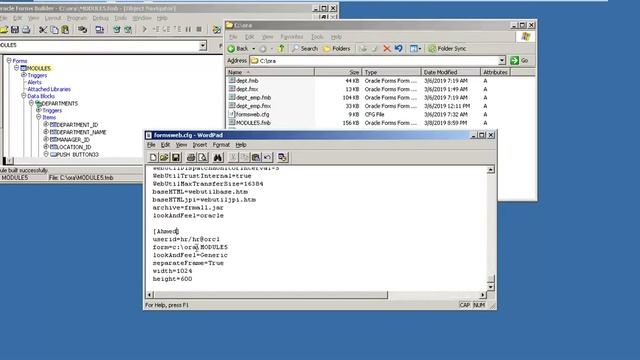The image size is (640, 360).
Task: Click the Cut scissors icon in Forms Builder
Action: pos(43,29)
